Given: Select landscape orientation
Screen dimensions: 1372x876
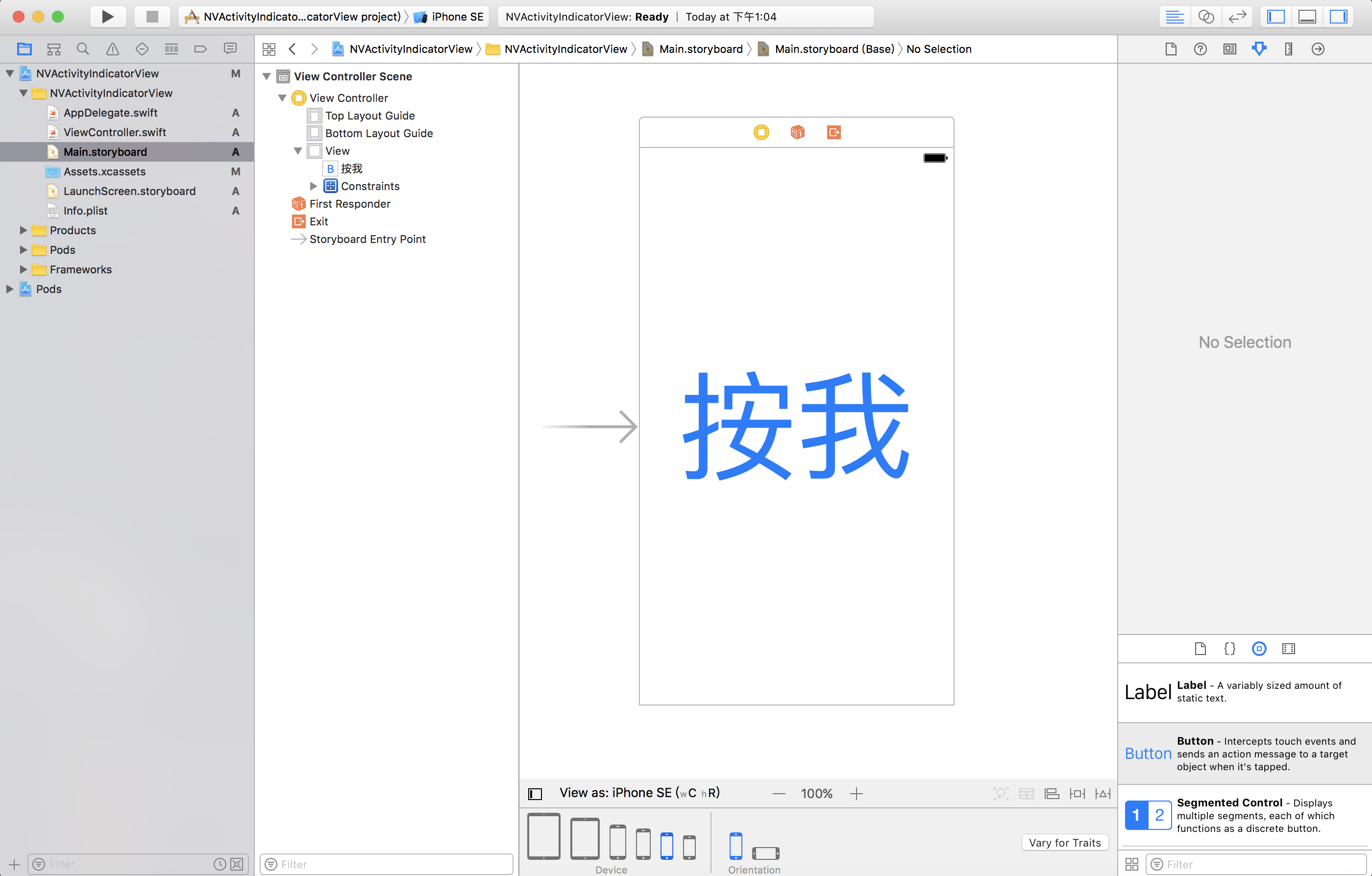Looking at the screenshot, I should pos(765,852).
